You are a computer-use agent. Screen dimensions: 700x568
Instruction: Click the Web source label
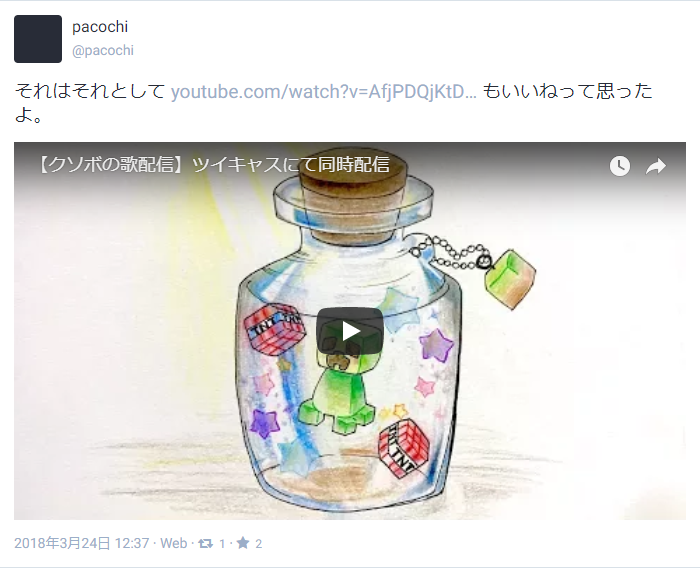[x=174, y=543]
